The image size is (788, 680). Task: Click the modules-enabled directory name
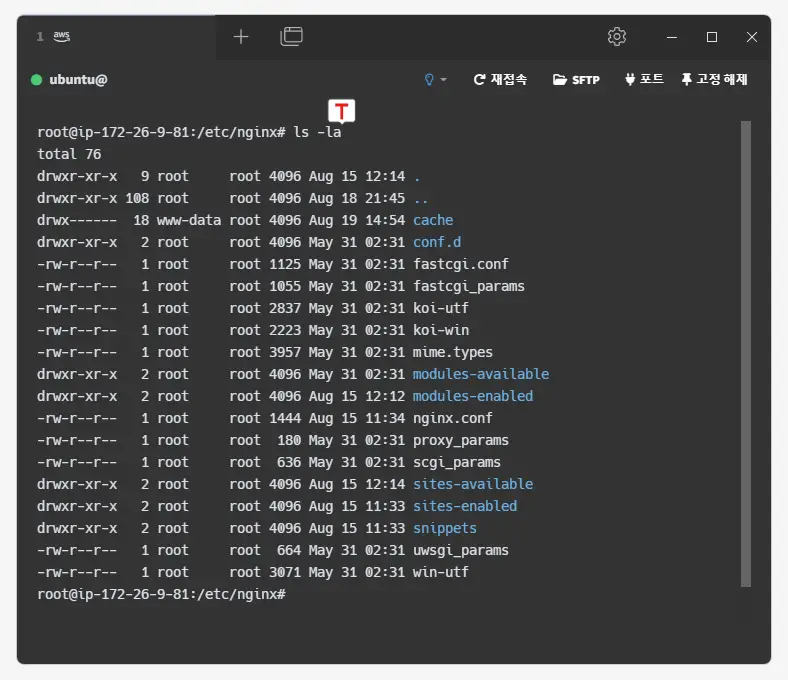pyautogui.click(x=473, y=396)
